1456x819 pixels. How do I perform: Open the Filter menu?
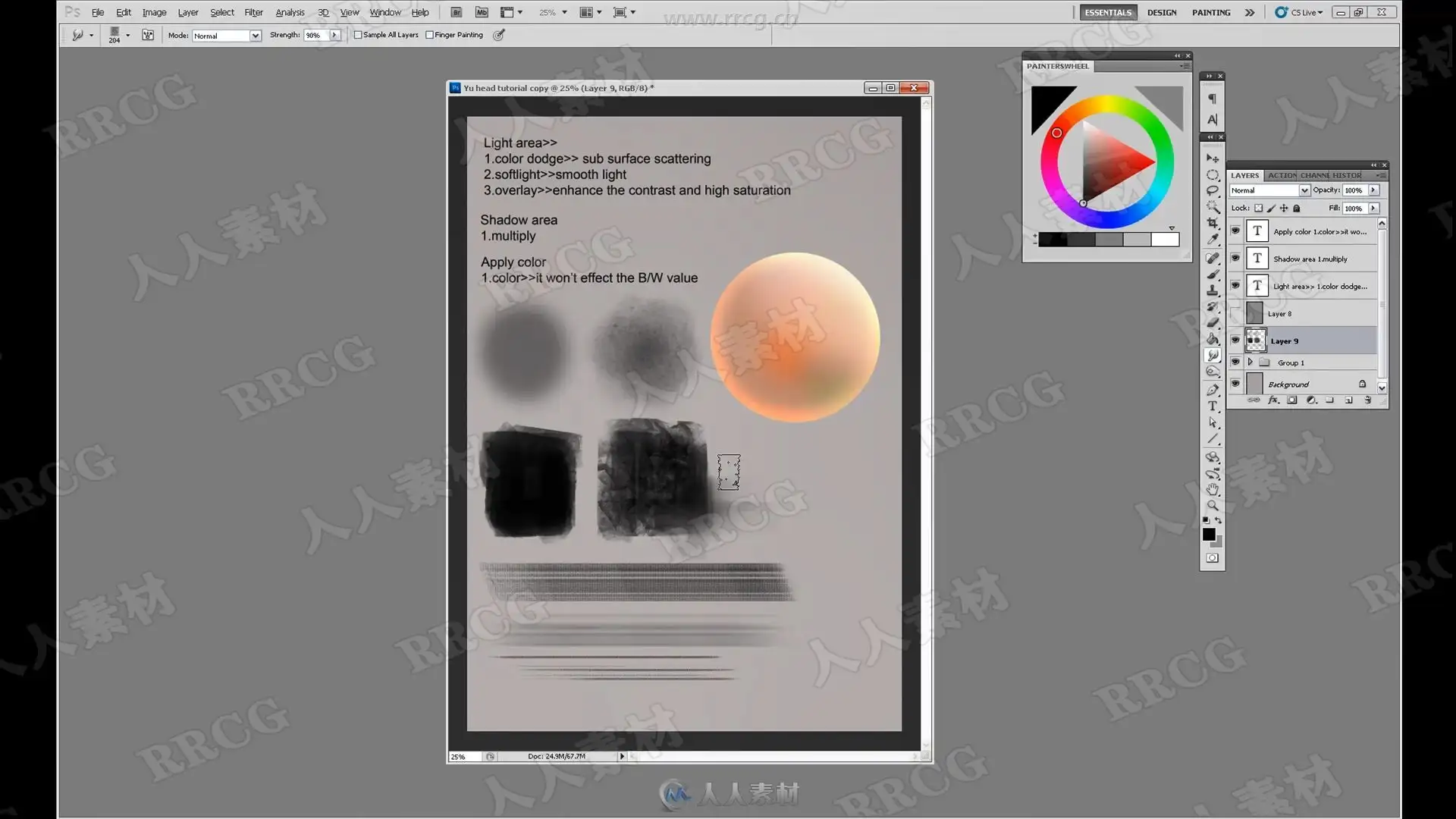pyautogui.click(x=253, y=12)
